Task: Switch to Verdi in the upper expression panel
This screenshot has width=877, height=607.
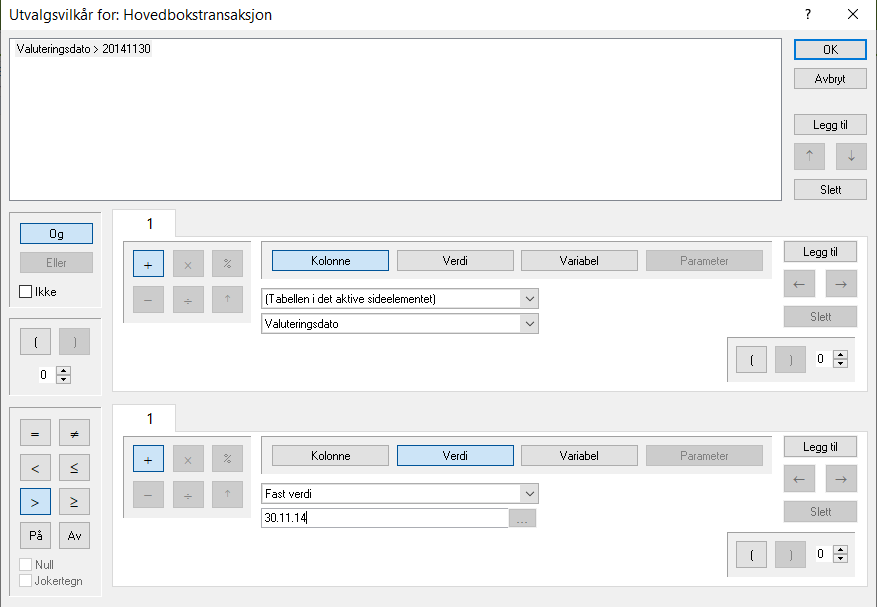Action: [455, 261]
